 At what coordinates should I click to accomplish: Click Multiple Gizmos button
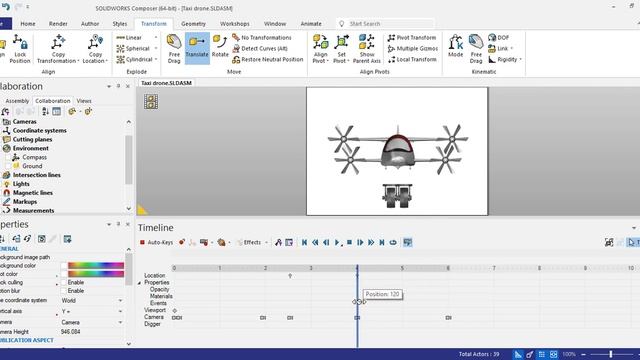click(413, 49)
